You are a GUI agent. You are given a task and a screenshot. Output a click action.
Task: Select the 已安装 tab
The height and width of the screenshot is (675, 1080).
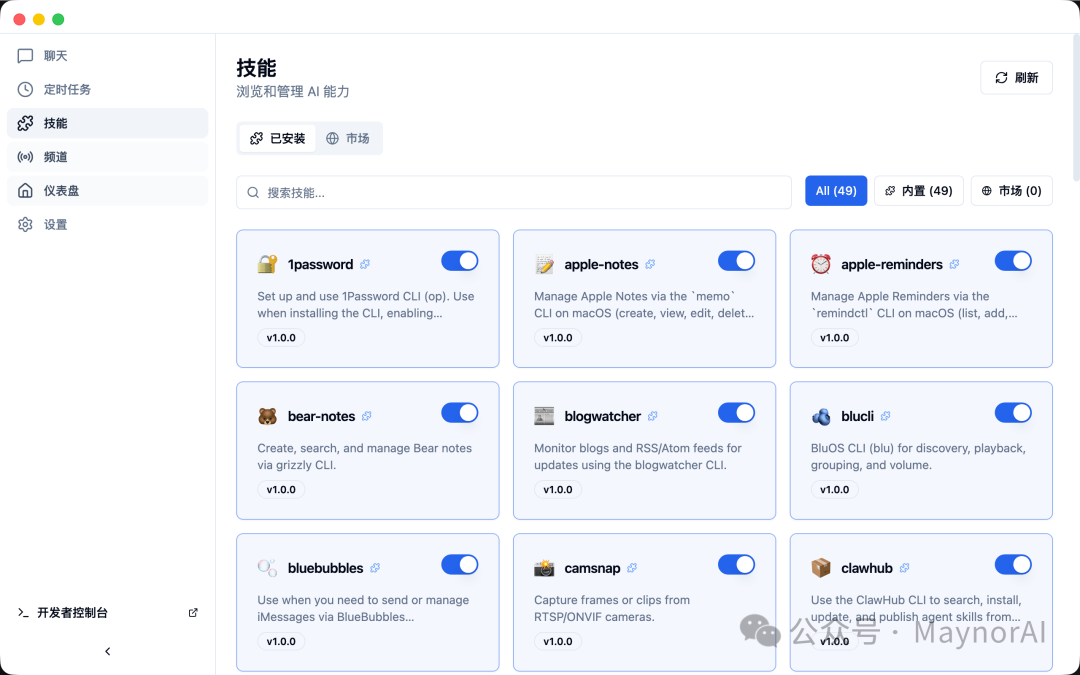tap(277, 138)
